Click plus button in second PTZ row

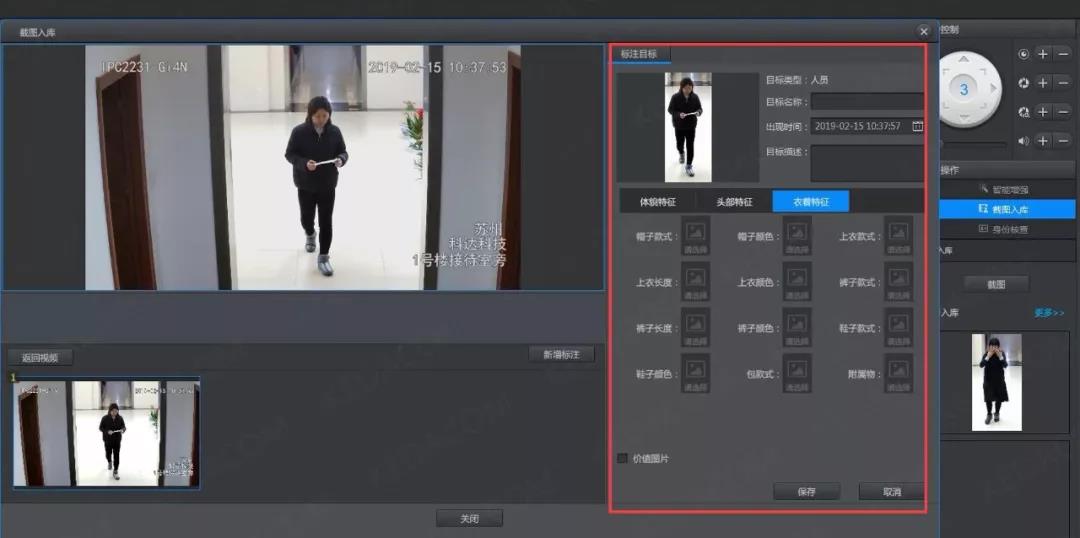(x=1043, y=83)
